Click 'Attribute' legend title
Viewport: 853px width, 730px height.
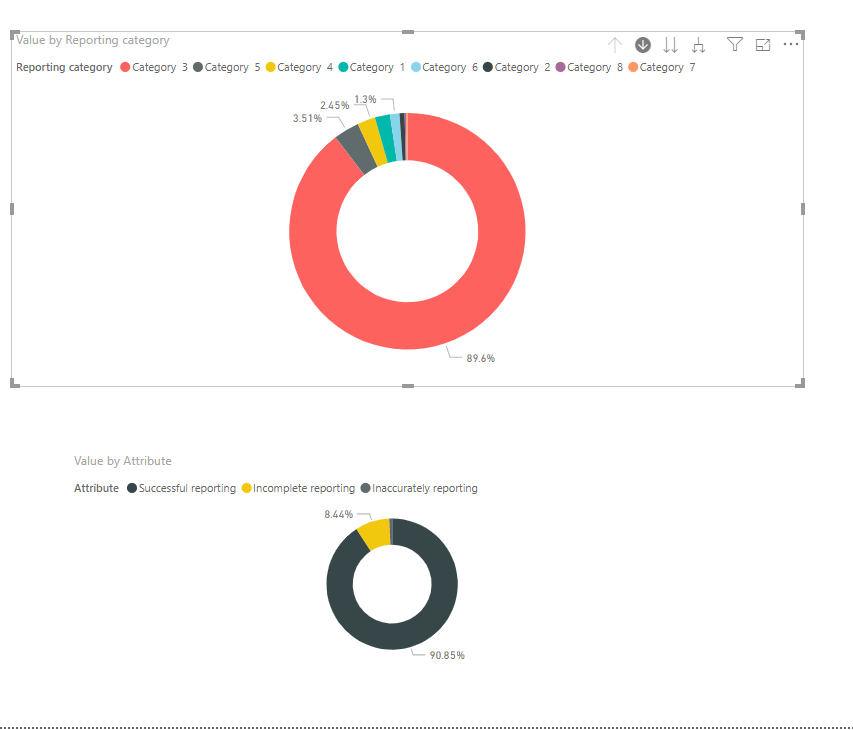96,488
